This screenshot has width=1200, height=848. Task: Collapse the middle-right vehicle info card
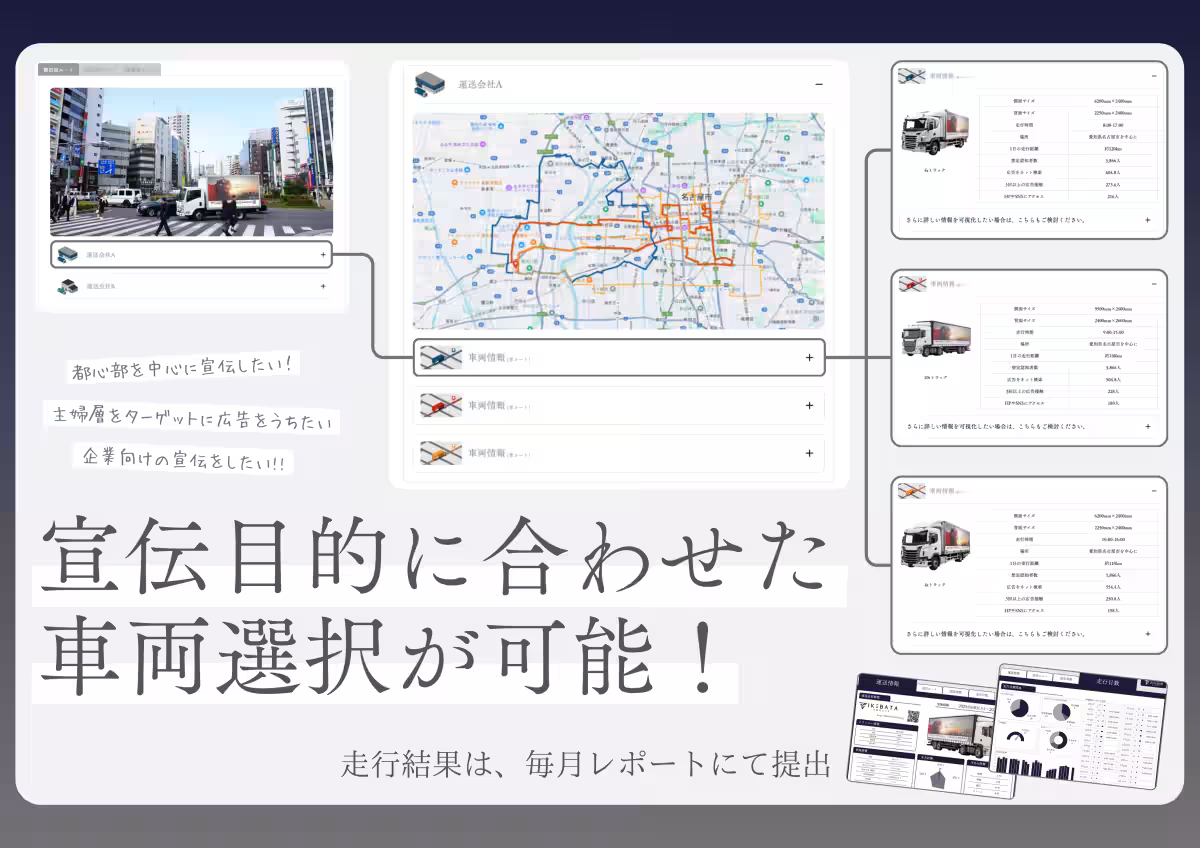click(x=1154, y=285)
